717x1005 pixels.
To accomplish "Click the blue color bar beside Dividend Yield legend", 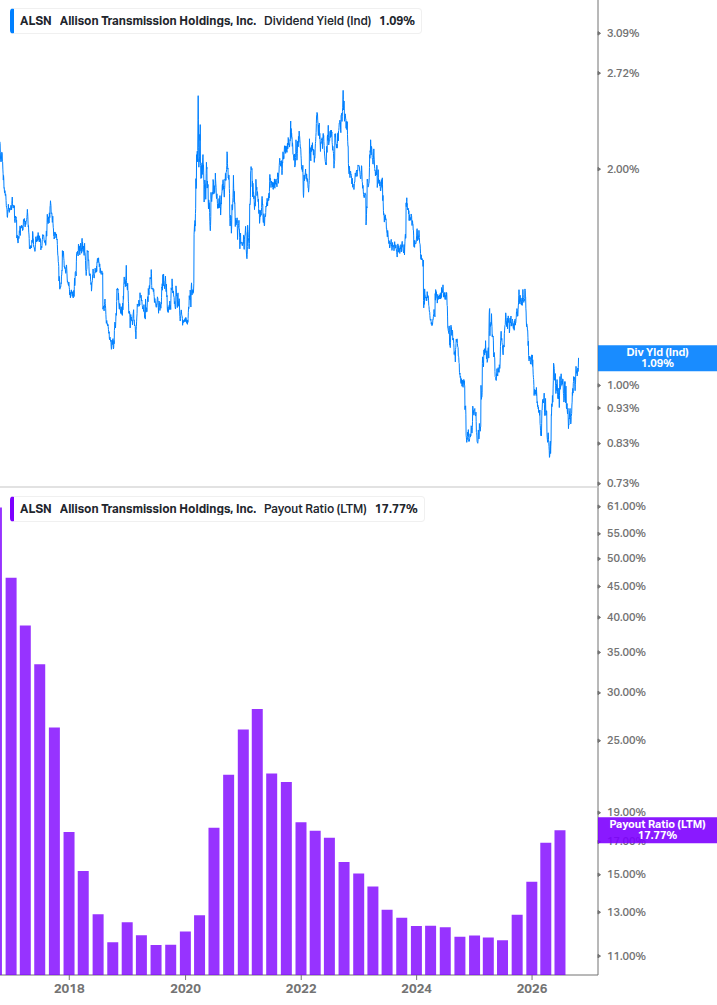I will 12,21.
